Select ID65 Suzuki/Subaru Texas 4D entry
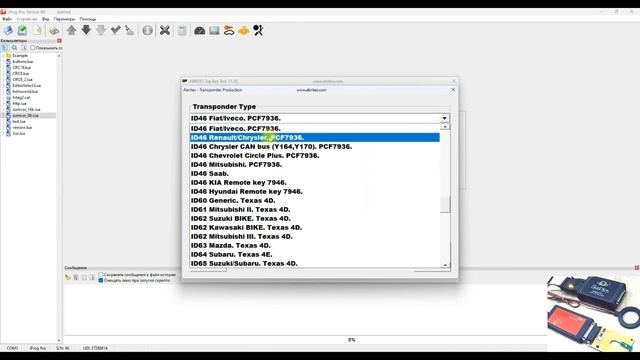 (x=315, y=263)
